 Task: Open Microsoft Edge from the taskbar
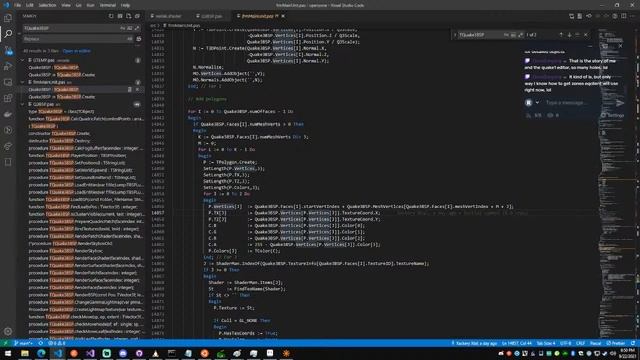pos(41,353)
